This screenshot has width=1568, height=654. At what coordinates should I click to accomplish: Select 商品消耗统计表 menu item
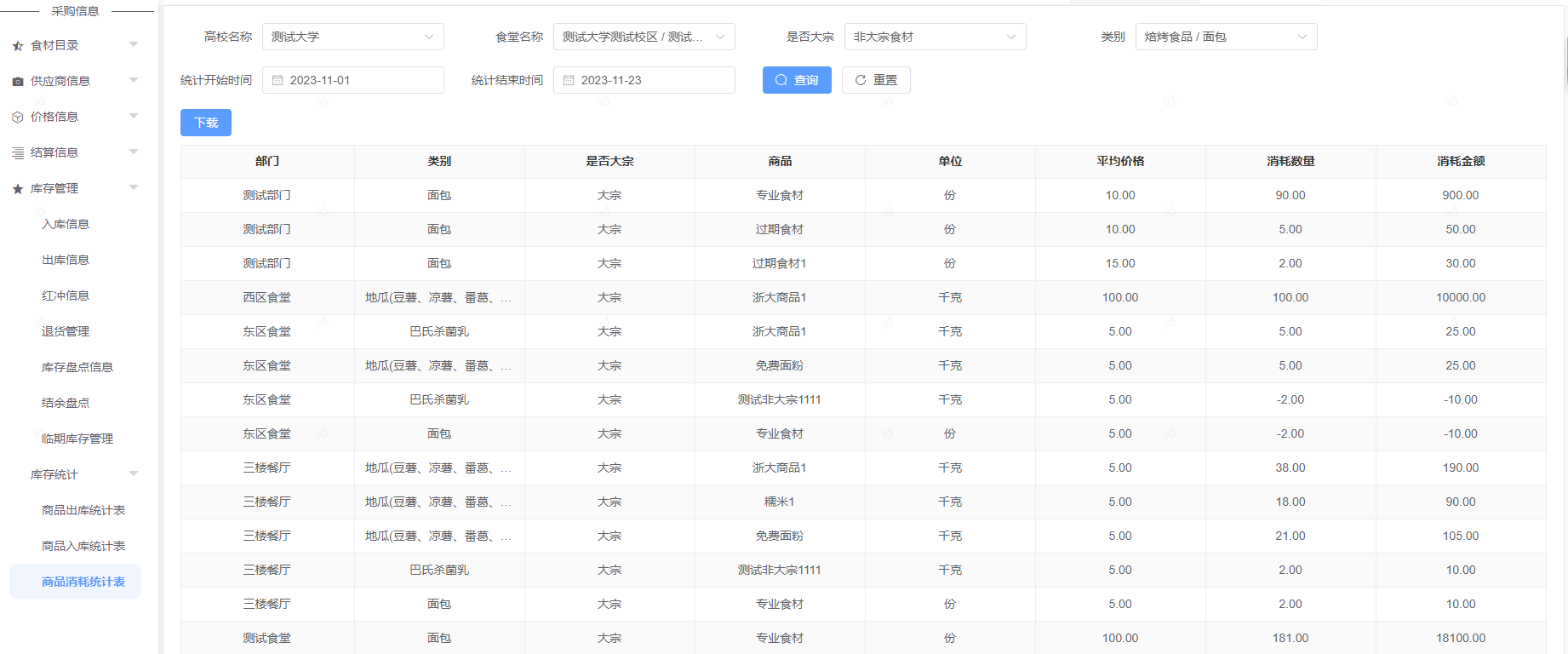click(76, 582)
